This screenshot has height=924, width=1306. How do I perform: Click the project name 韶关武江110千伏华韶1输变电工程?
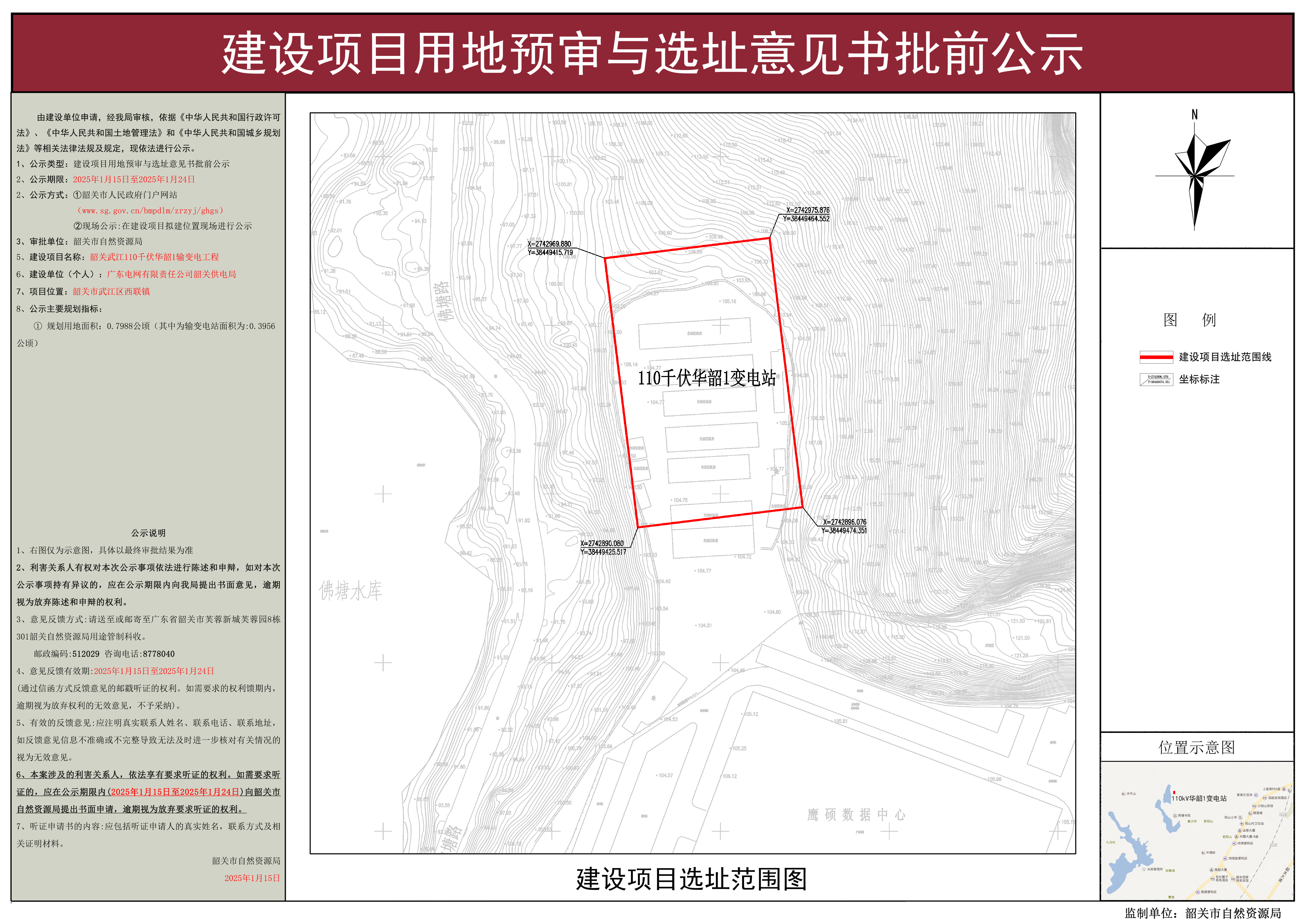point(154,257)
